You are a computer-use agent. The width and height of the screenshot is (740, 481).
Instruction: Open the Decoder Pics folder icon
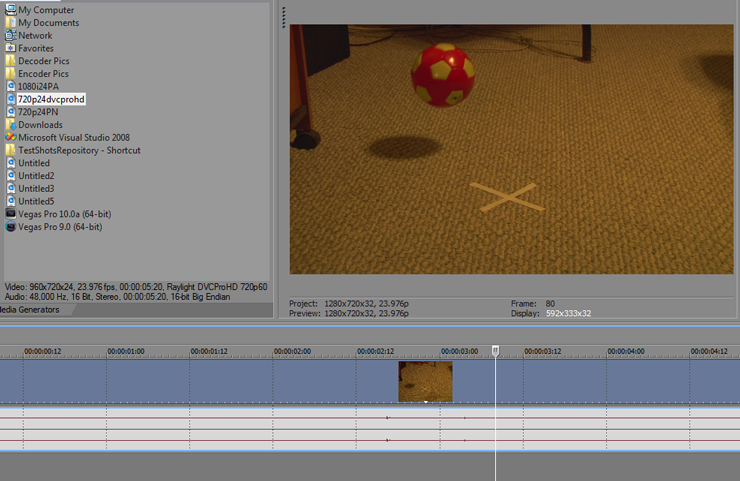click(10, 60)
